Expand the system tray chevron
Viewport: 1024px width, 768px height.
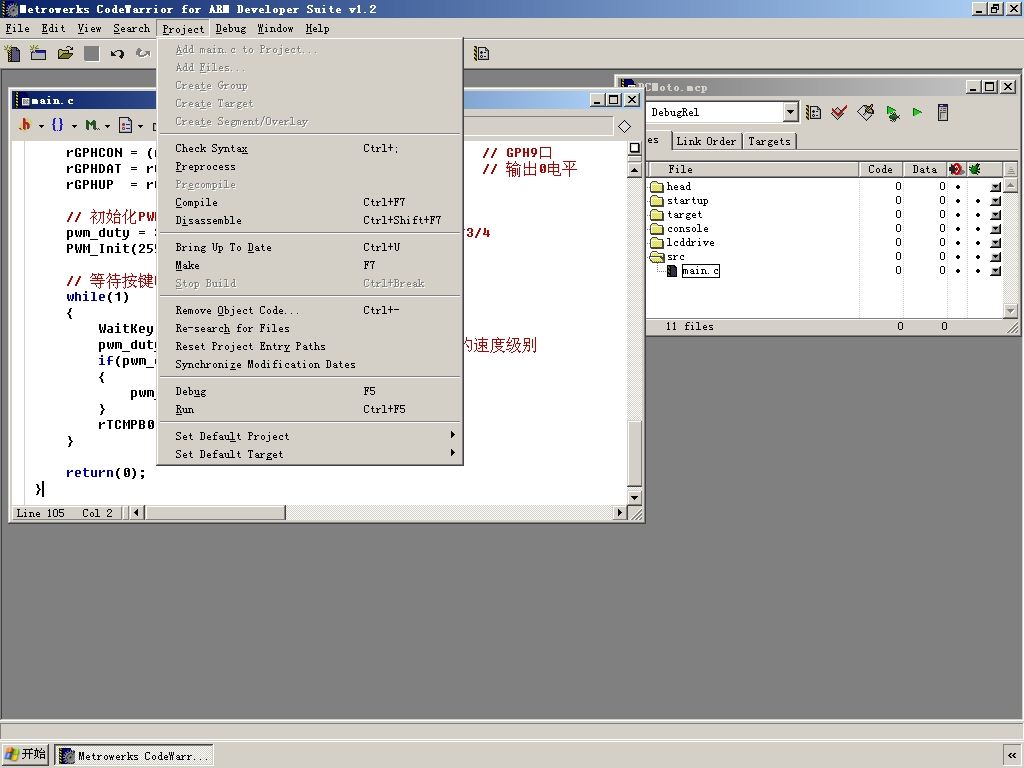[1012, 756]
